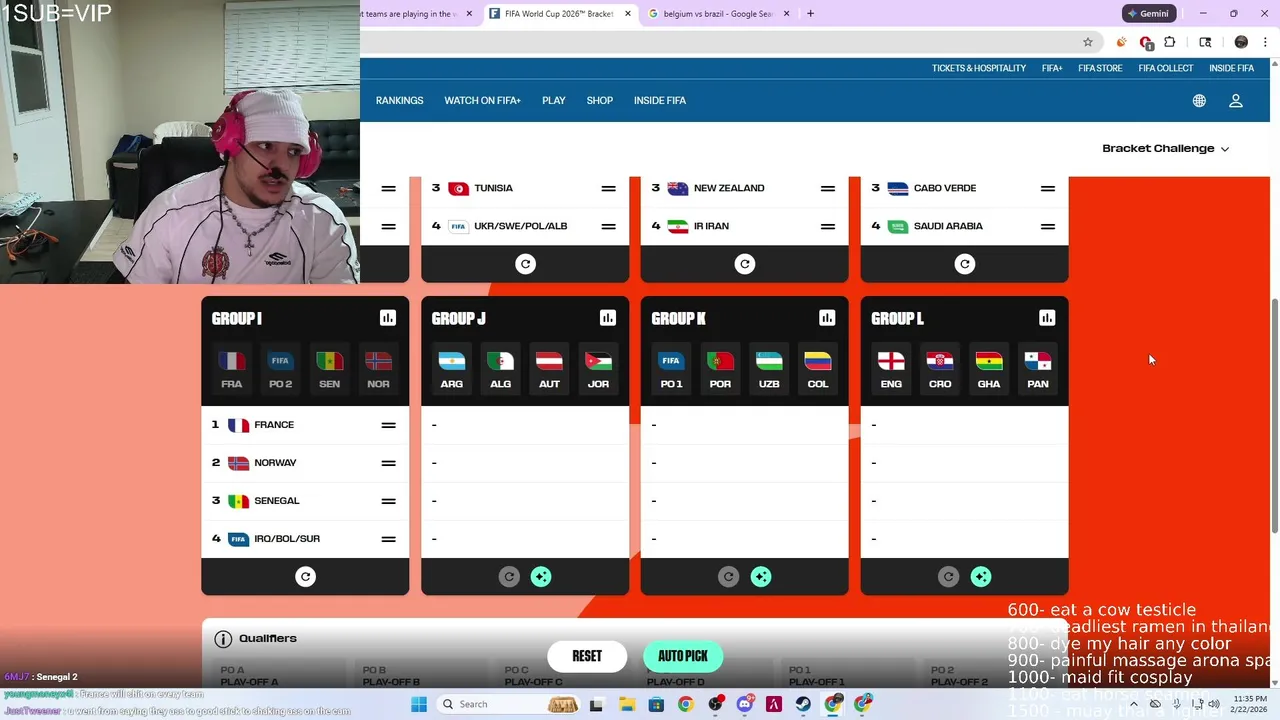The width and height of the screenshot is (1280, 720).
Task: Click Cabo Verde row reorder handle
Action: tap(1048, 188)
